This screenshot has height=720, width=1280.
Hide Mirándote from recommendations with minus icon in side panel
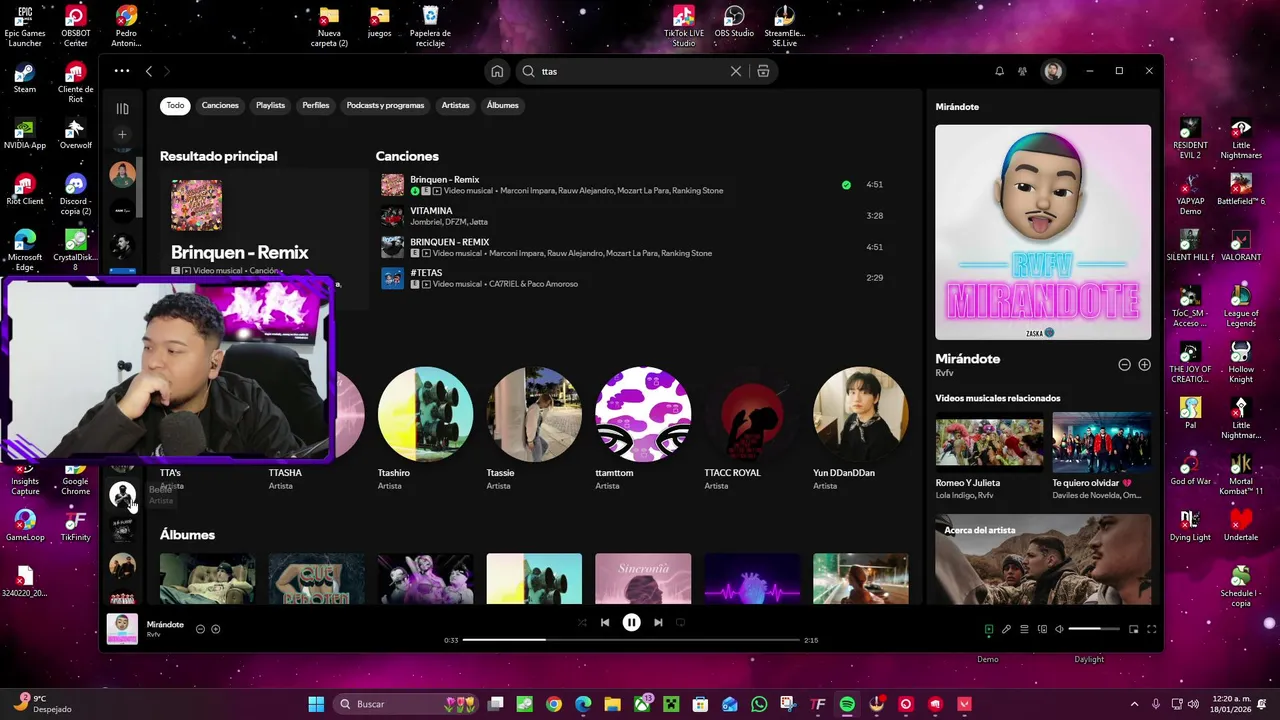click(1124, 365)
